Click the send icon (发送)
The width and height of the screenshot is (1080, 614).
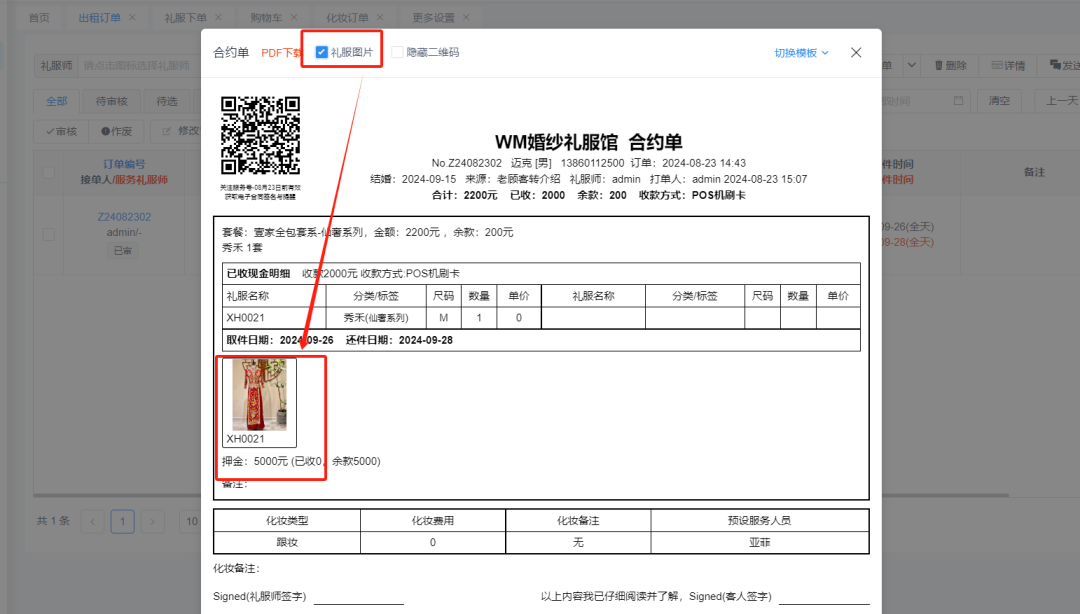point(1056,65)
